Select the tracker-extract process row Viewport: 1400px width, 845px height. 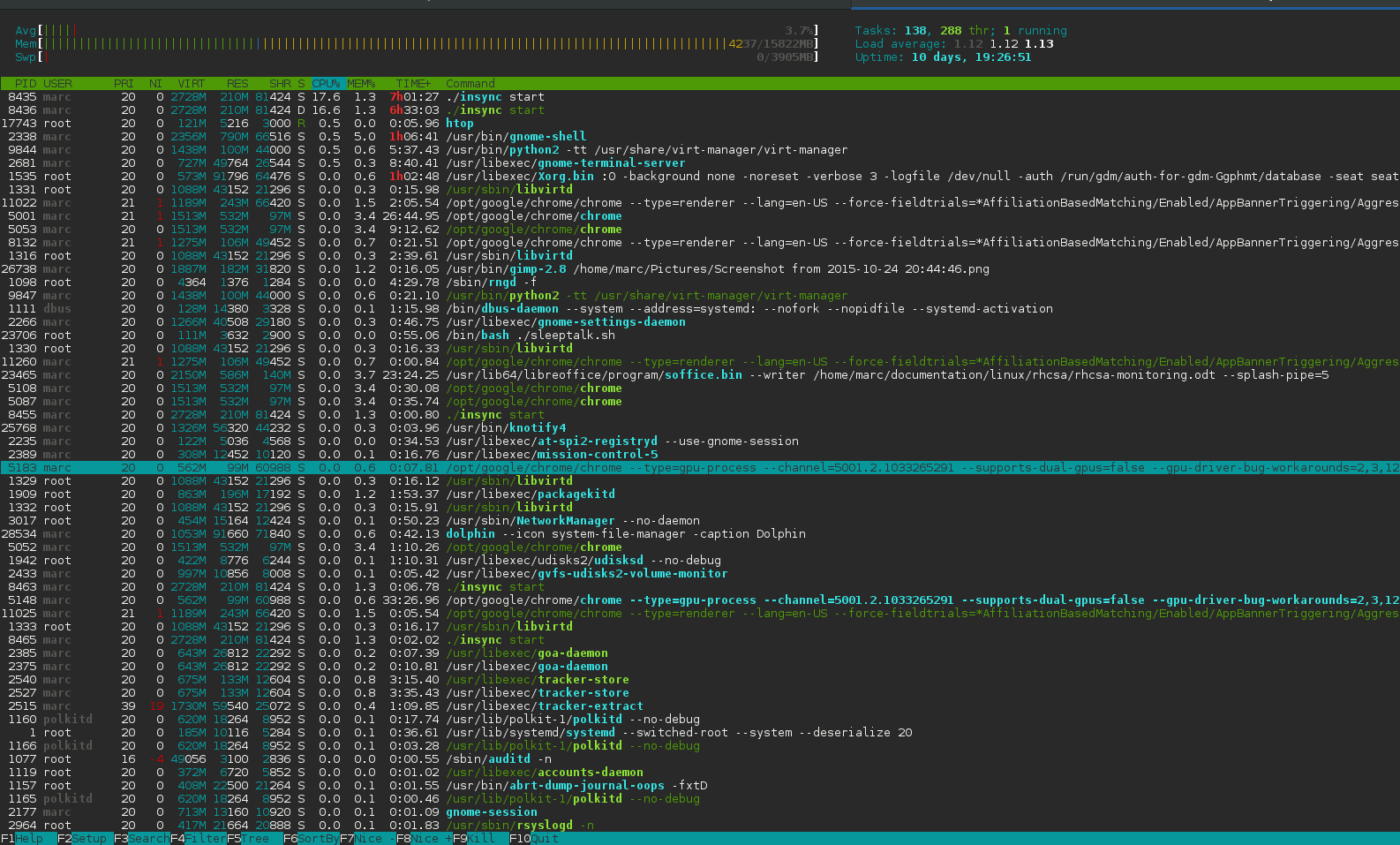(700, 706)
